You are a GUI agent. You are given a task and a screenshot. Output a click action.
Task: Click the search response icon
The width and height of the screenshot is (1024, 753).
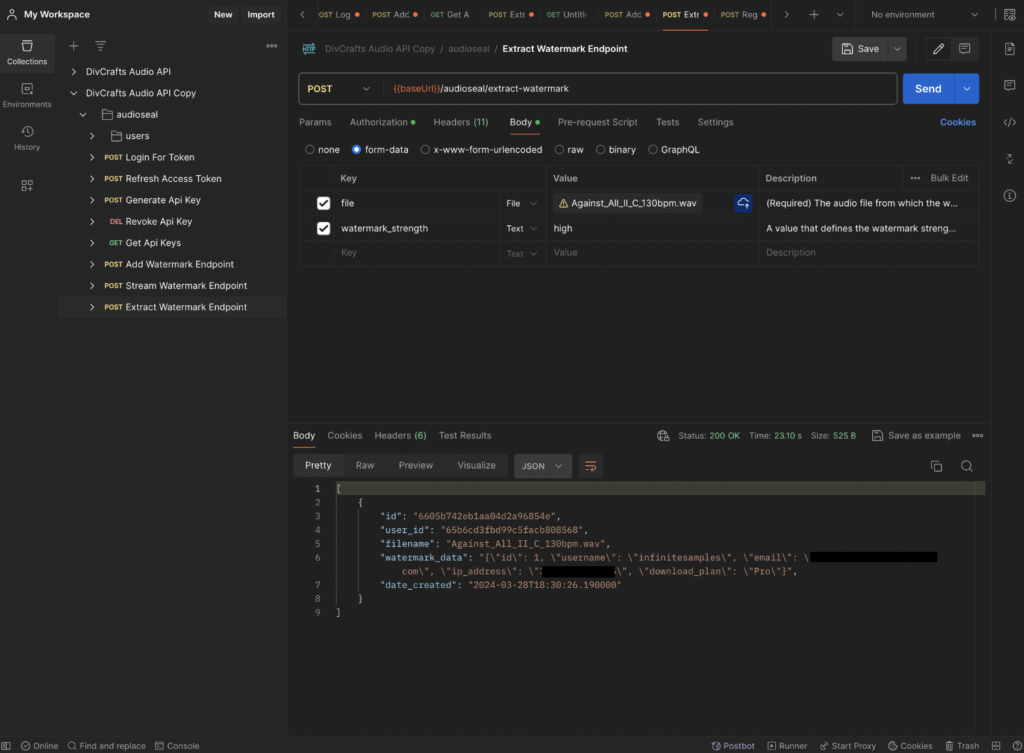966,466
